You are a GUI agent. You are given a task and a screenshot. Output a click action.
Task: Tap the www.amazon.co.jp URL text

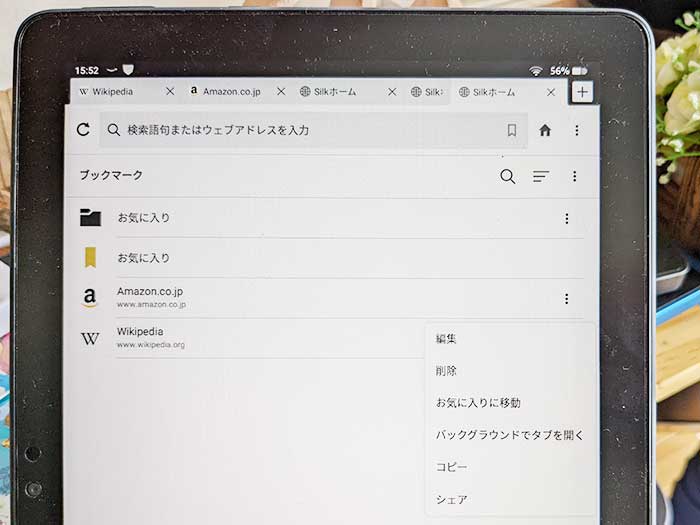tap(151, 304)
